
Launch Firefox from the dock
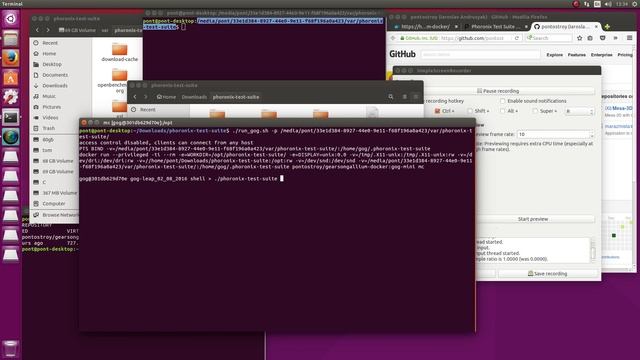[x=11, y=58]
